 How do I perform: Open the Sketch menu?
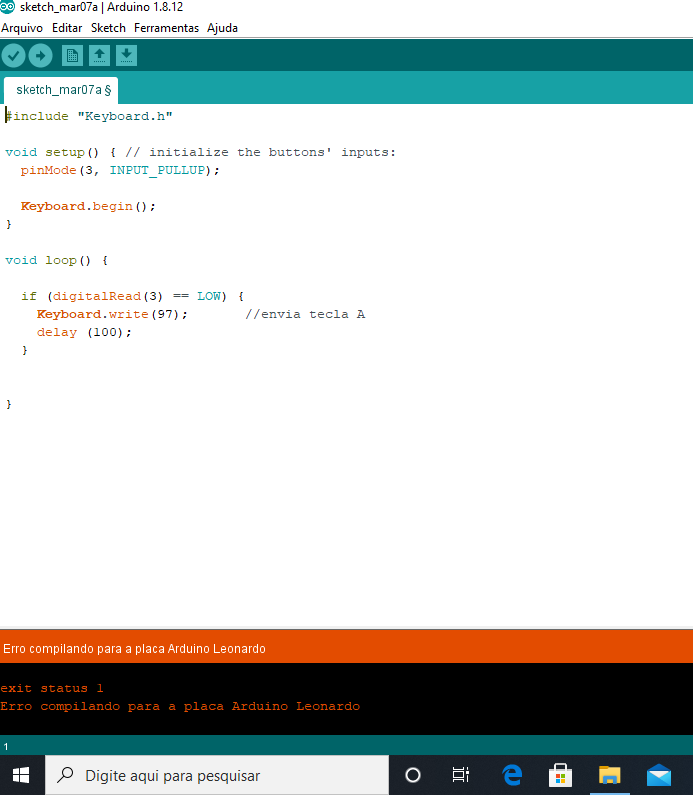click(108, 28)
